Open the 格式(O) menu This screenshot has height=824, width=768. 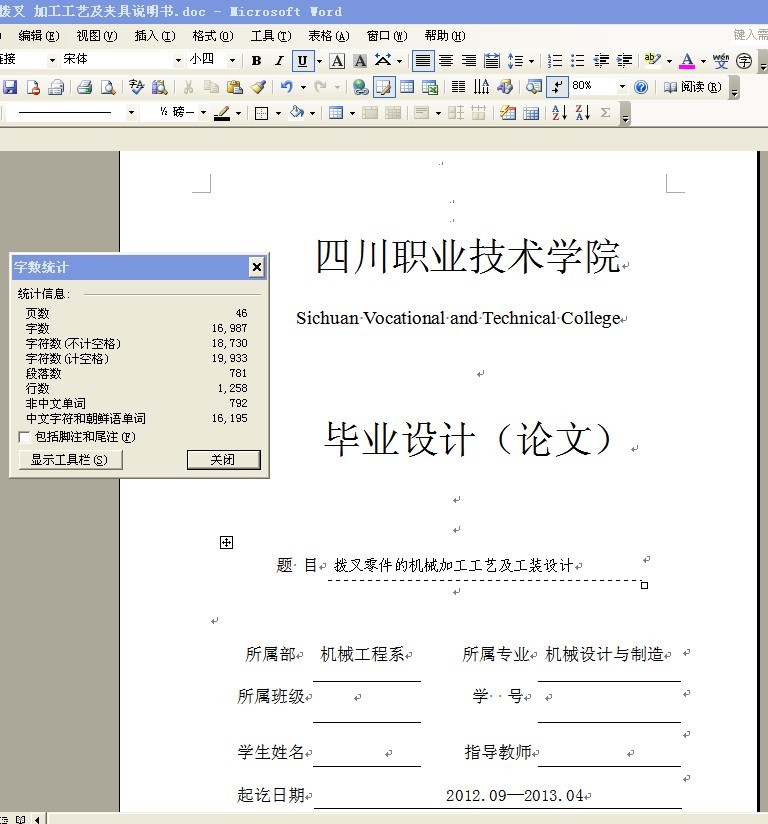pos(212,36)
